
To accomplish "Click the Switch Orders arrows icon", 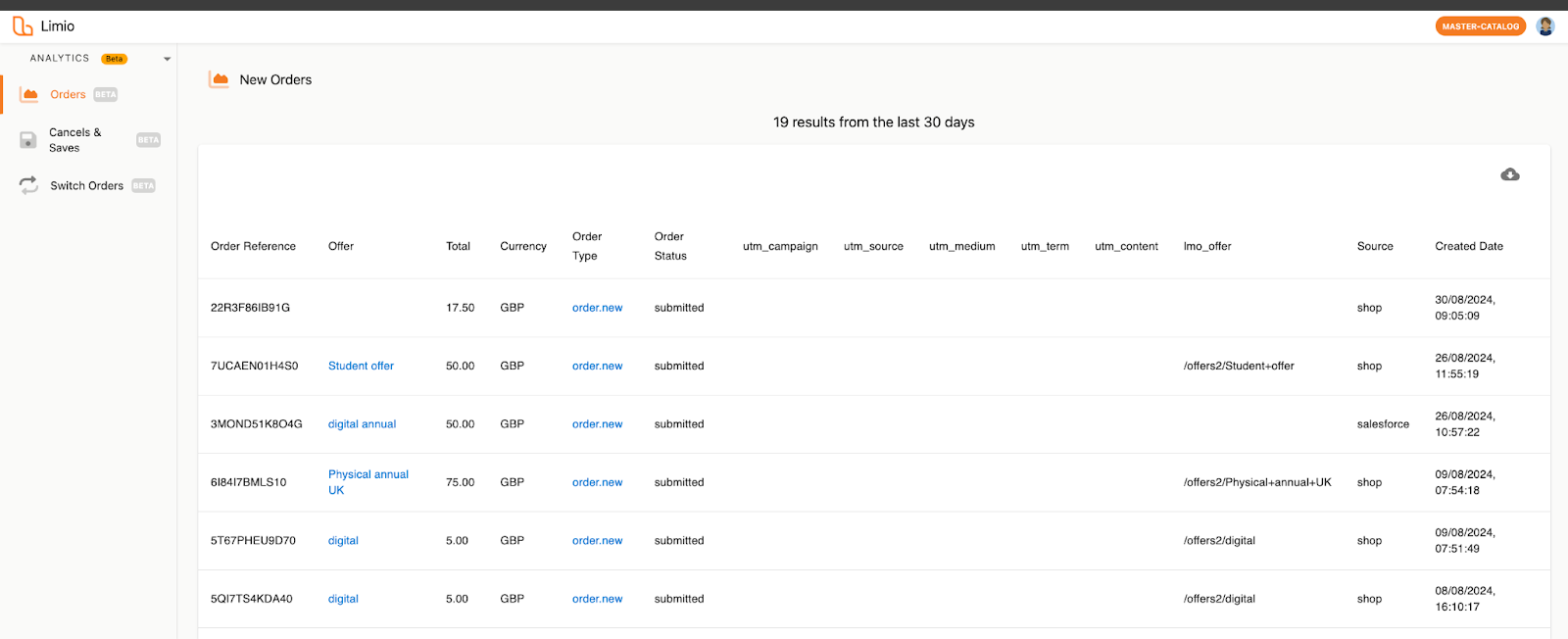I will [x=28, y=185].
